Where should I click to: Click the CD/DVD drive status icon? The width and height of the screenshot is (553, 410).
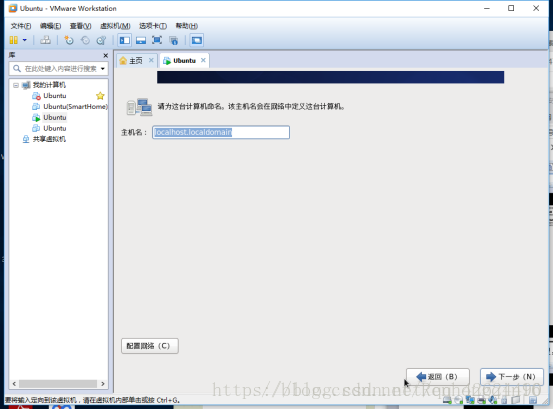tap(458, 400)
